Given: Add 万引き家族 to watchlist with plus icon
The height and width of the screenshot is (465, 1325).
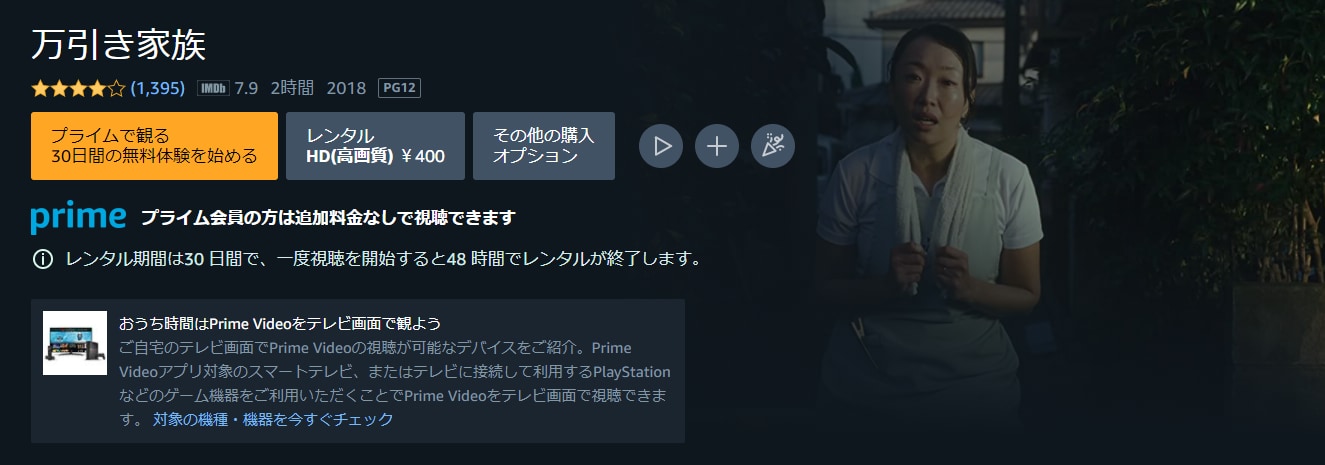Looking at the screenshot, I should coord(717,146).
